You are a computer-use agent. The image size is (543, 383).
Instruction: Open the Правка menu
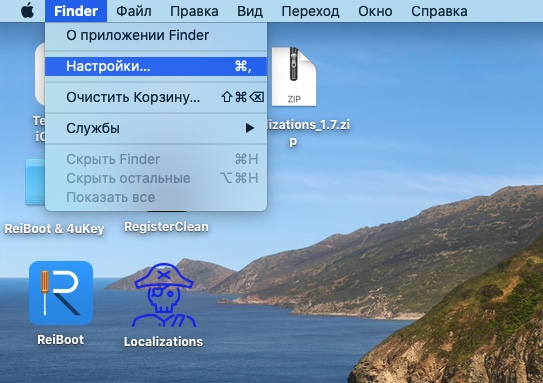[x=194, y=11]
